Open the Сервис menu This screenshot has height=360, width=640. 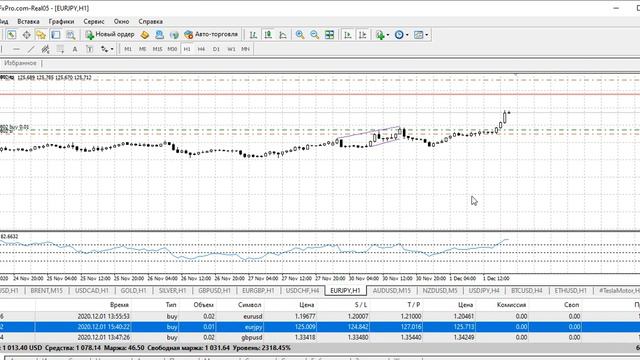tap(94, 22)
